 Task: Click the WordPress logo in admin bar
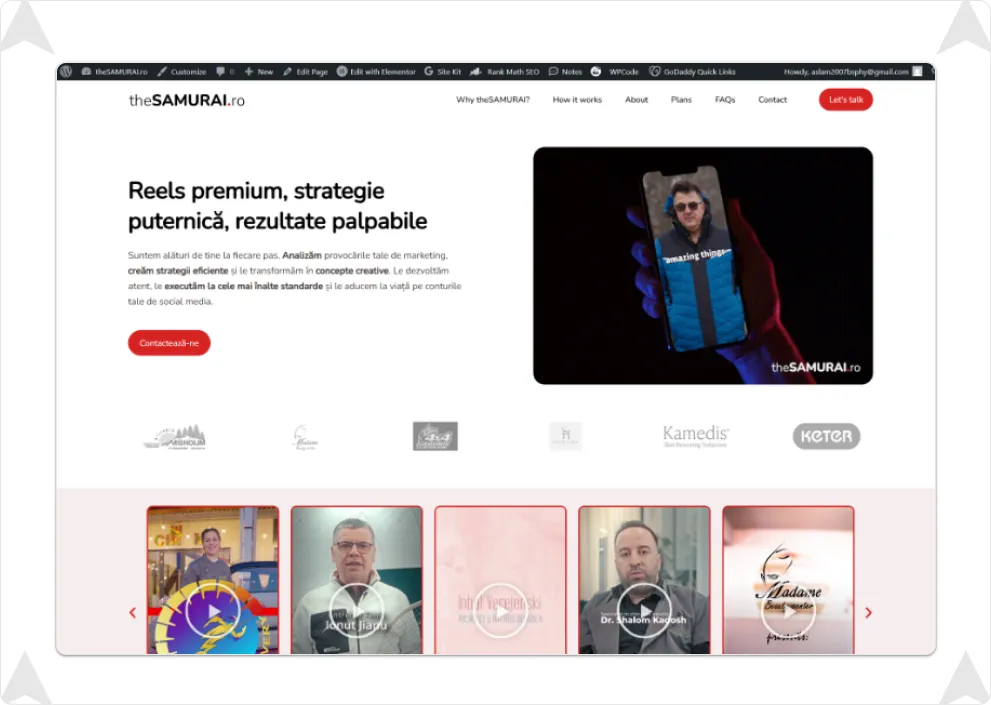(x=66, y=72)
